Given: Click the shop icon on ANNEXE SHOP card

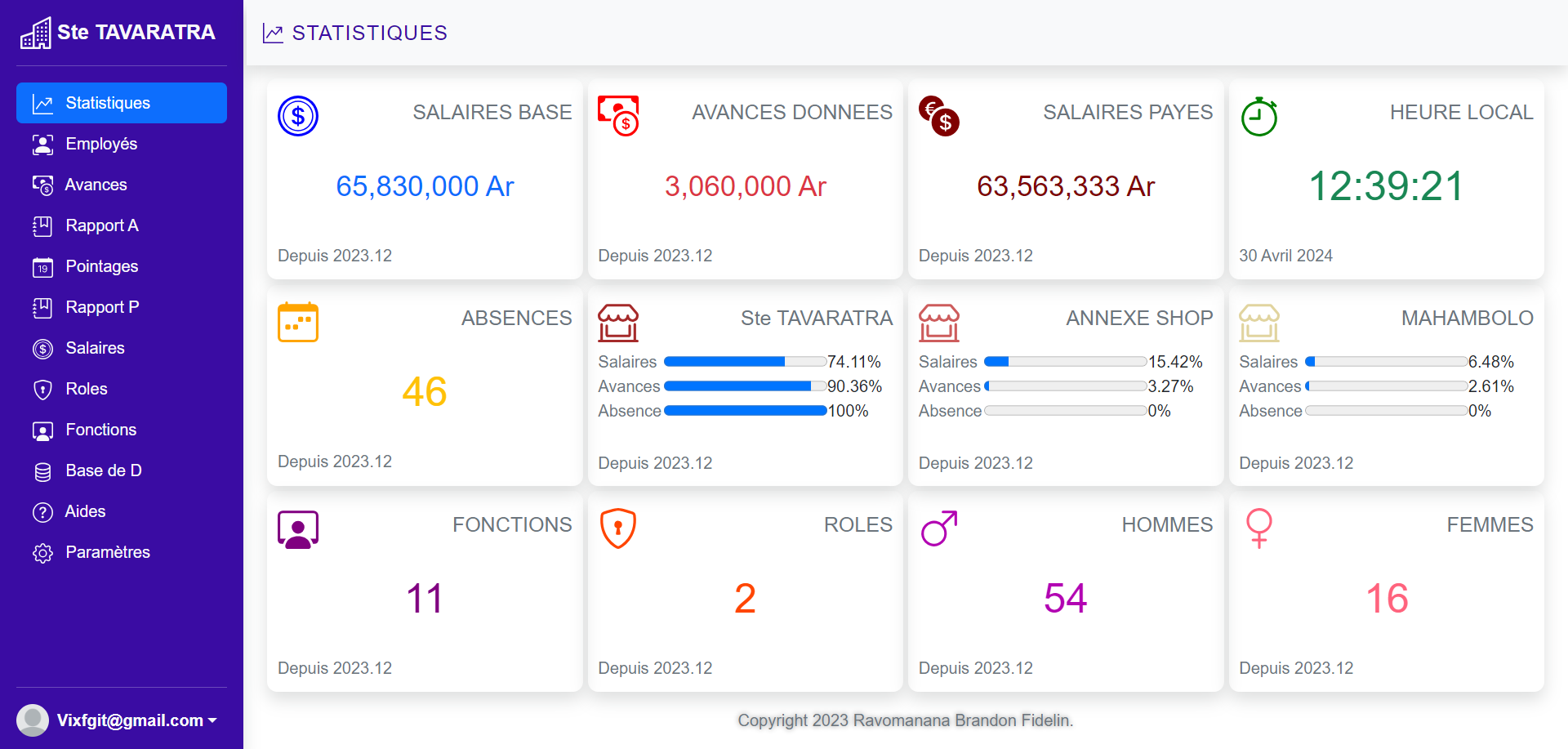Looking at the screenshot, I should click(x=939, y=322).
